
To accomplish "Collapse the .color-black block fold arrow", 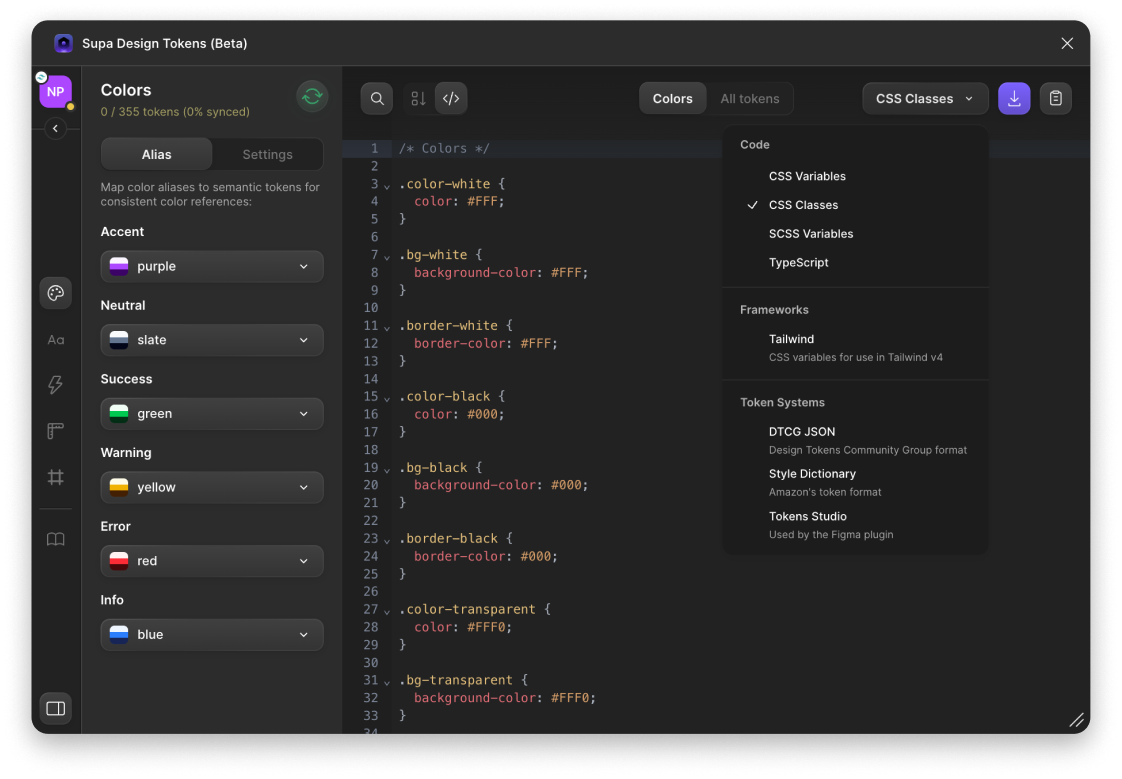I will (x=386, y=398).
